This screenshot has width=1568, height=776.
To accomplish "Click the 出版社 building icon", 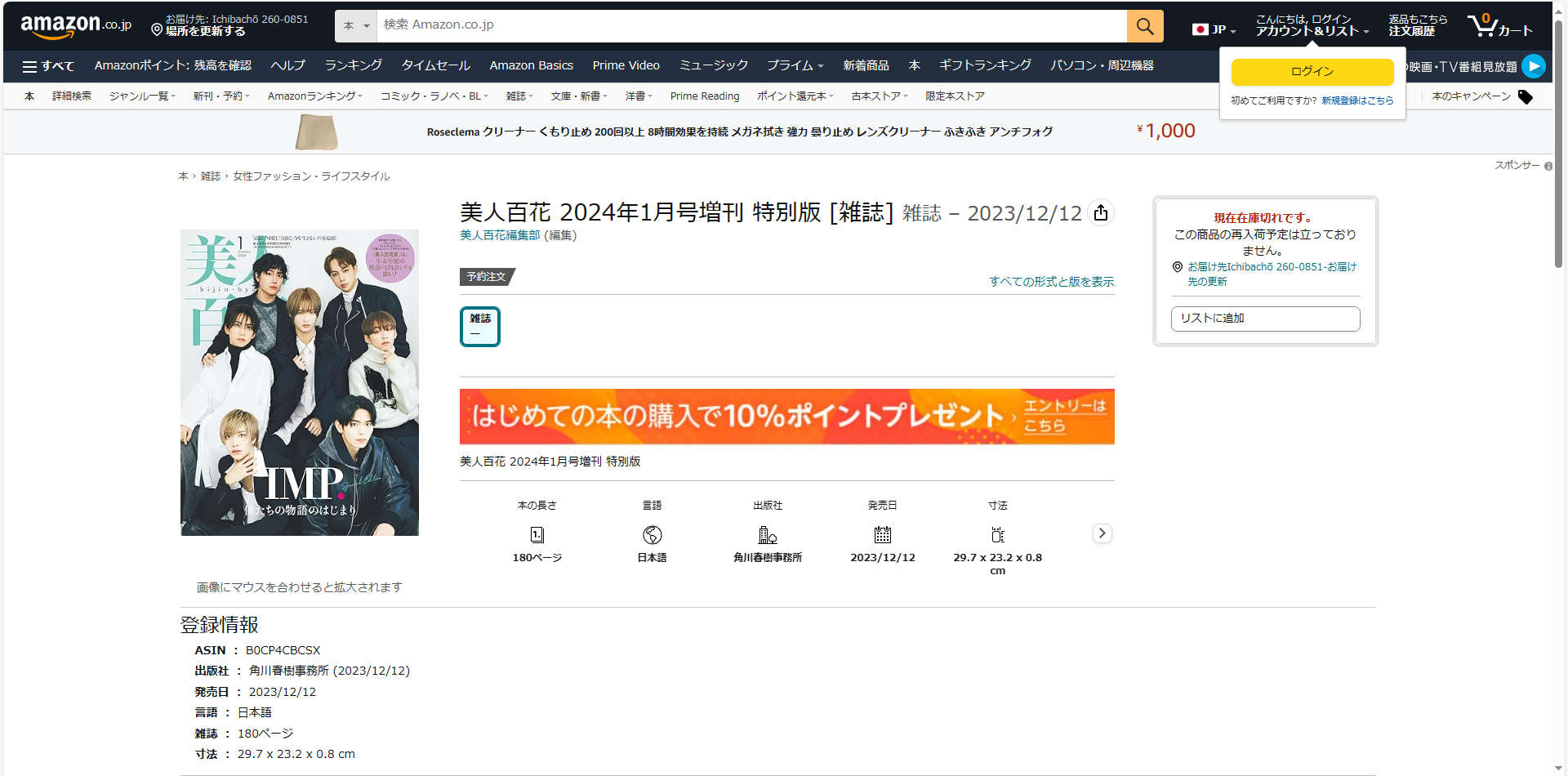I will (x=767, y=535).
